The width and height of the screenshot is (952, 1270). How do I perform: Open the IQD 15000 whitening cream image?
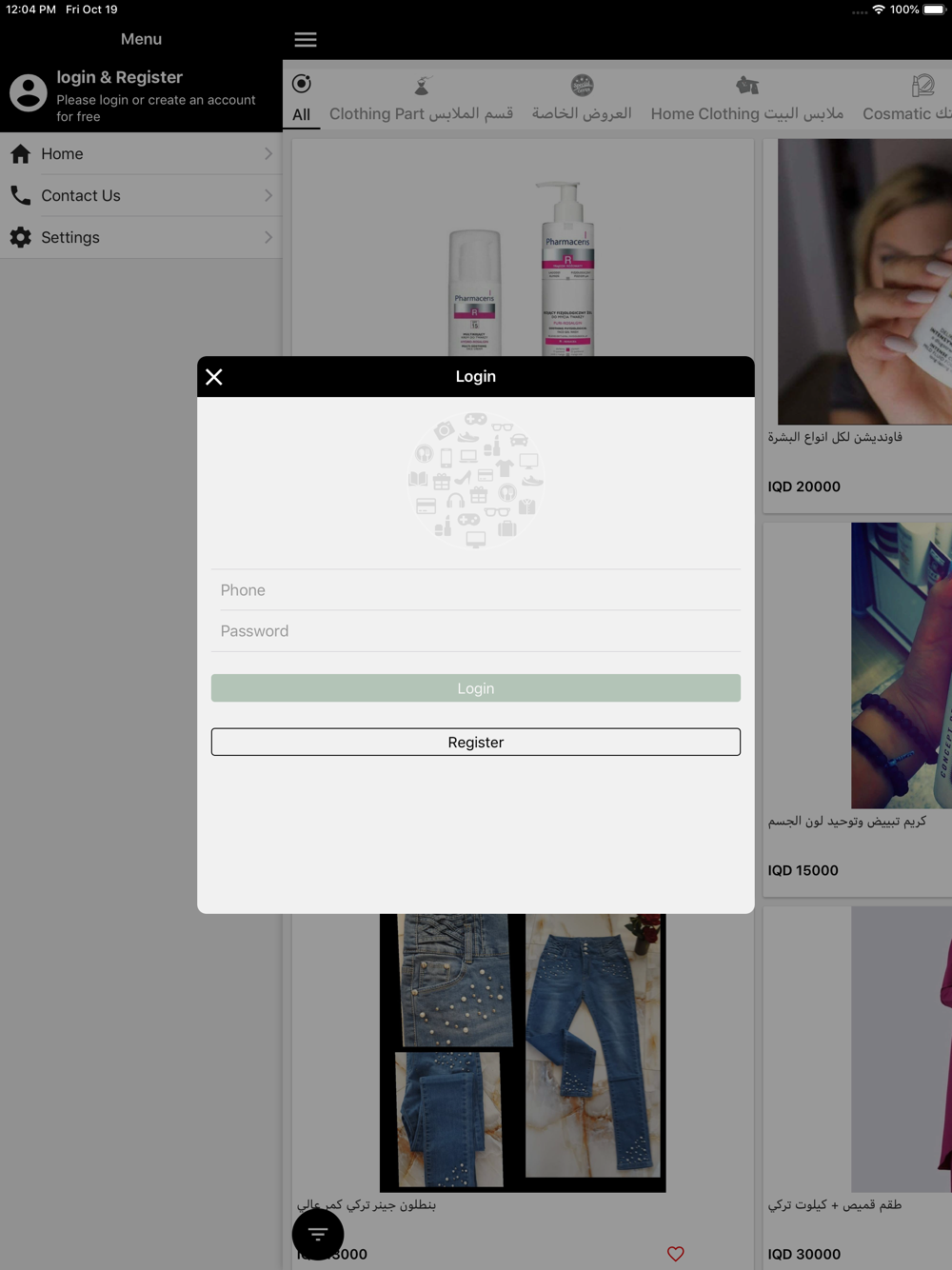901,665
